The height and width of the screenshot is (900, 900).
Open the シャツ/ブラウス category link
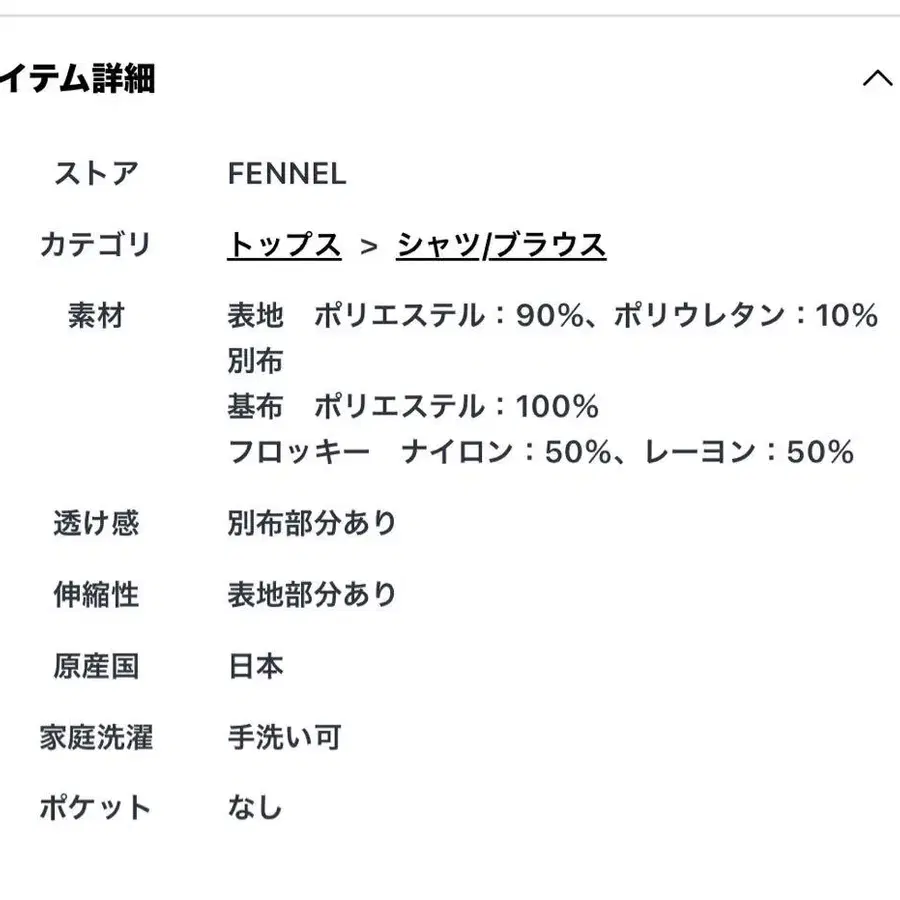coord(501,245)
